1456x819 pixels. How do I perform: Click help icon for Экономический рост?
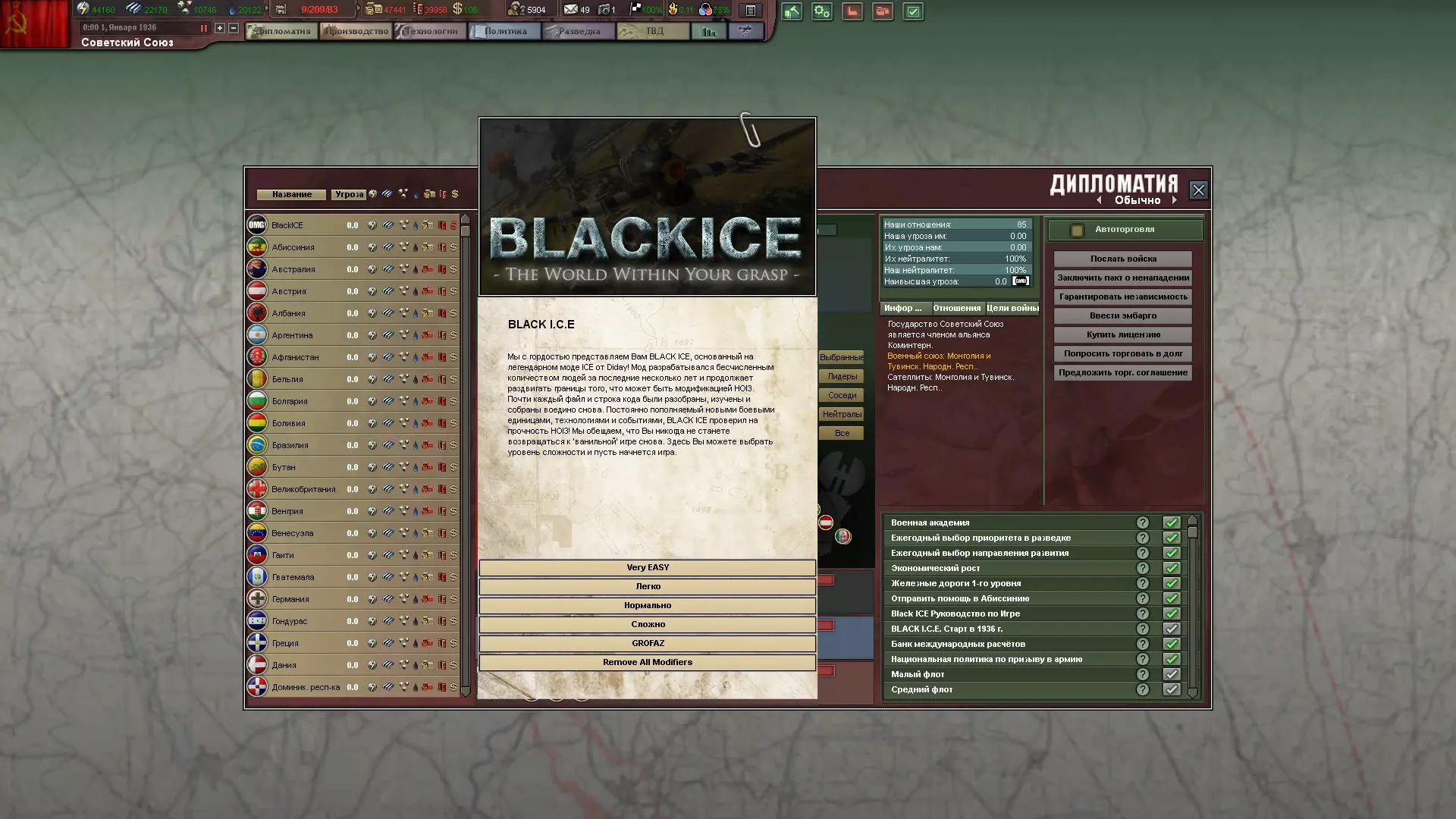tap(1142, 568)
